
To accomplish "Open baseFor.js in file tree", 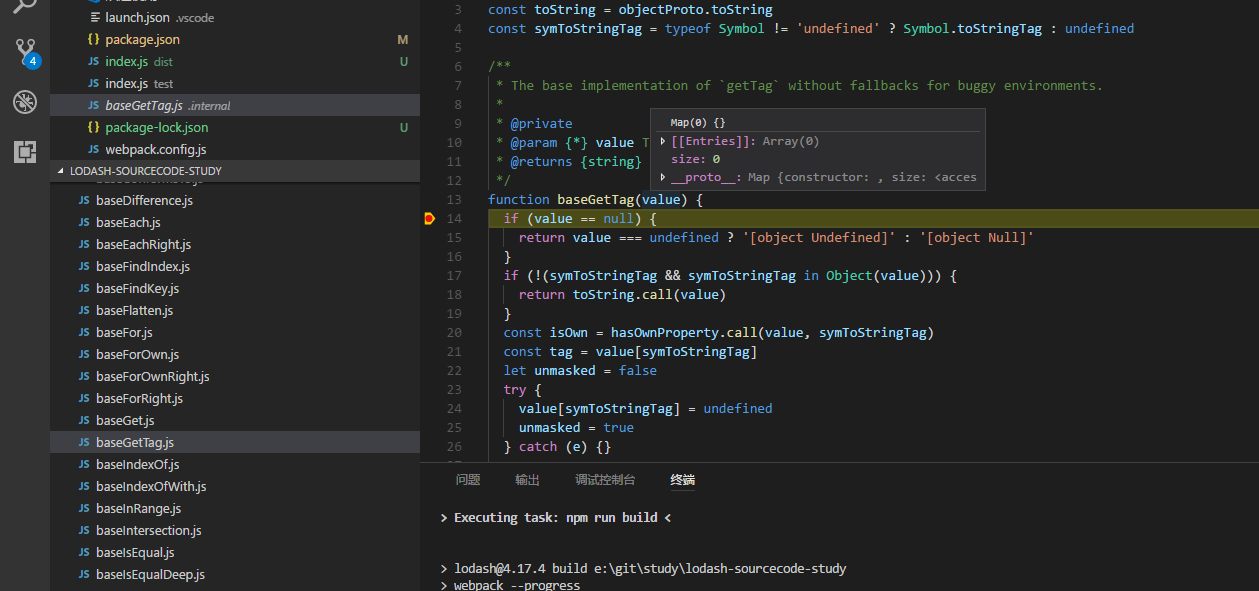I will [x=235, y=332].
